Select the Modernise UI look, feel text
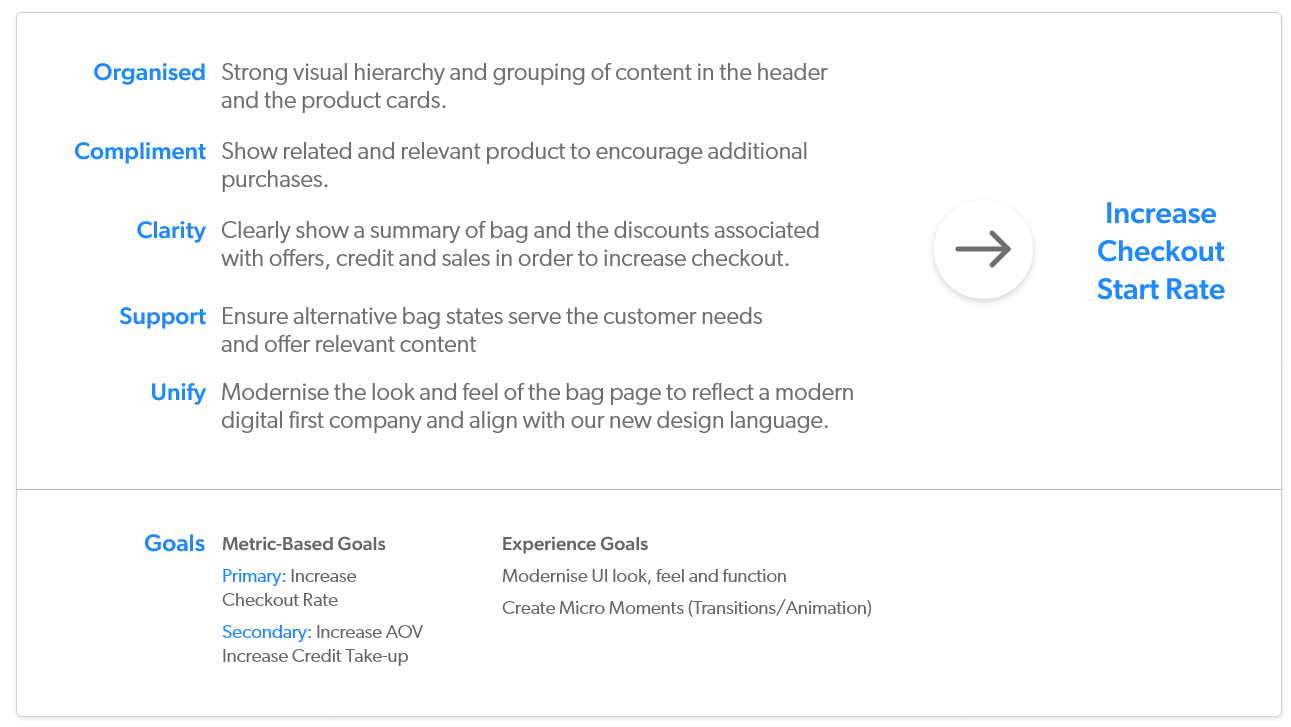Screen dimensions: 1291x727 tap(644, 576)
